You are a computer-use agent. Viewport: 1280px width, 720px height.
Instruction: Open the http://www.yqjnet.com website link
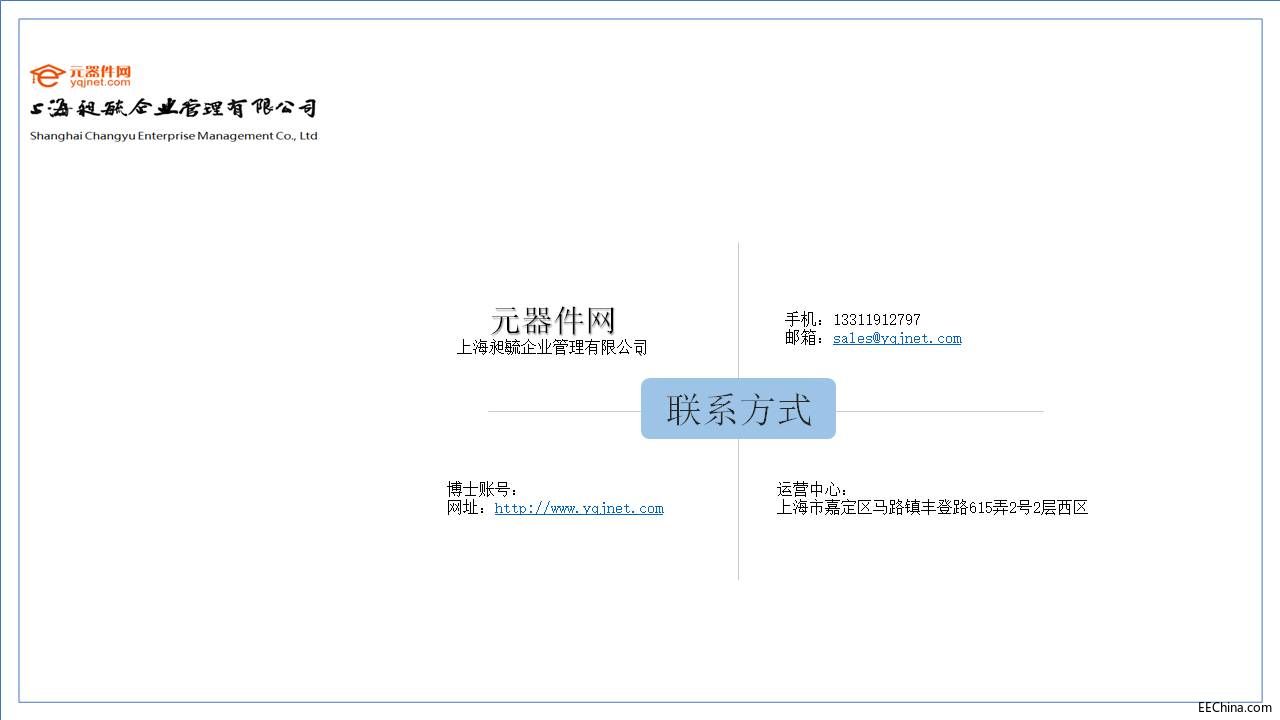pos(579,509)
